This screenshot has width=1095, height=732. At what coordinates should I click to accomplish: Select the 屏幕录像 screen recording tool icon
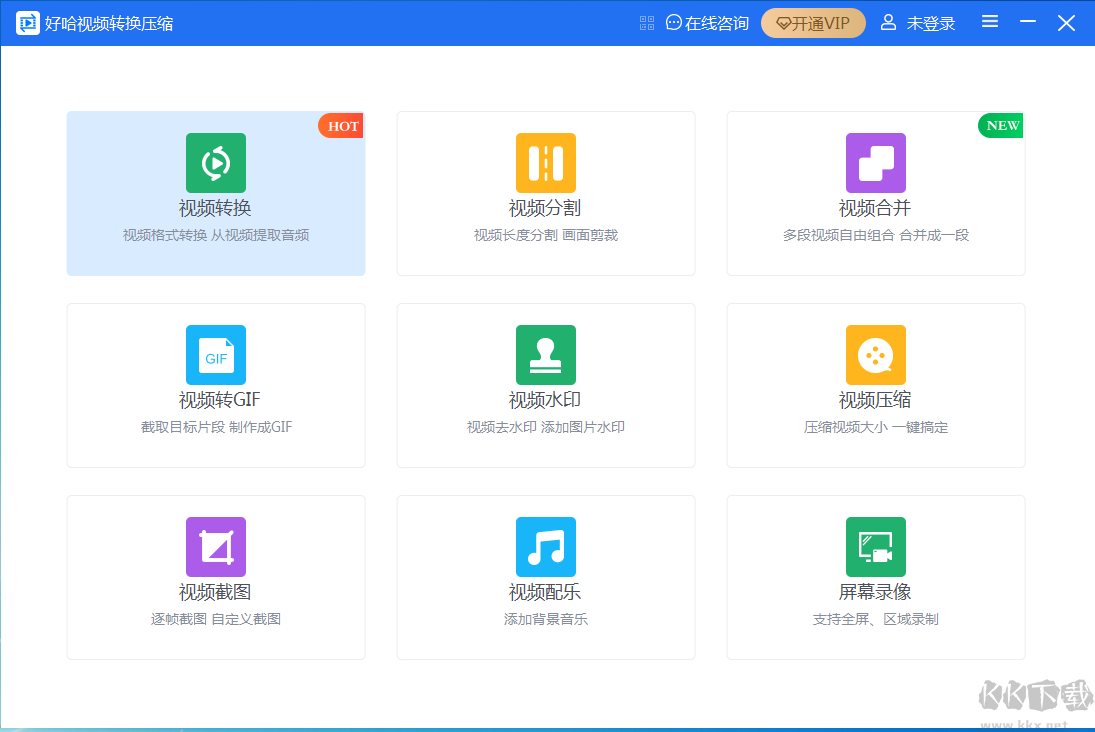(875, 547)
